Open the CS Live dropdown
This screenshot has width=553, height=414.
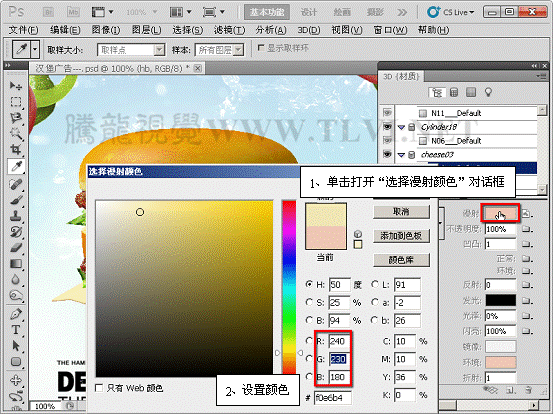click(451, 12)
